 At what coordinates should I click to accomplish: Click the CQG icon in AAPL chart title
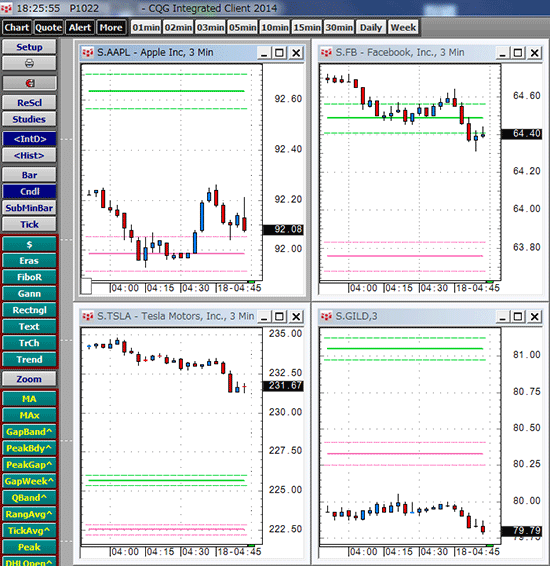(x=88, y=53)
